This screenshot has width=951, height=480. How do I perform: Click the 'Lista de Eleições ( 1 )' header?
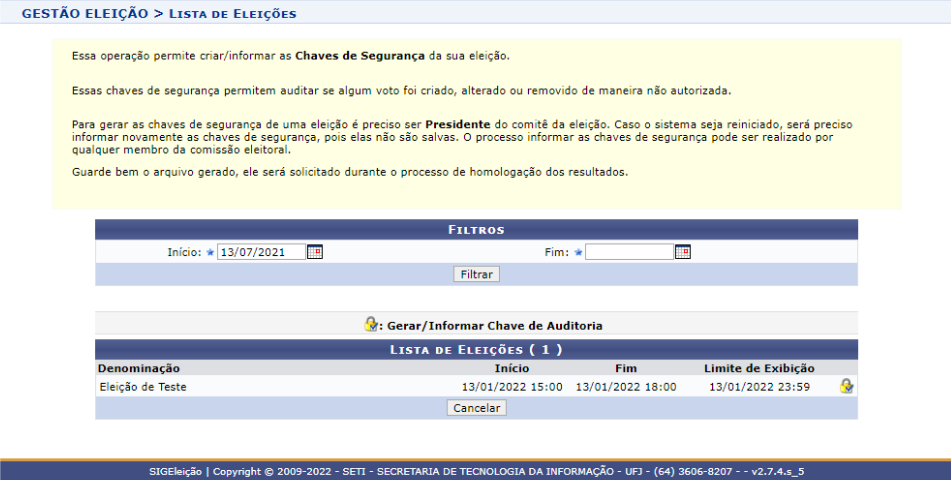(476, 350)
